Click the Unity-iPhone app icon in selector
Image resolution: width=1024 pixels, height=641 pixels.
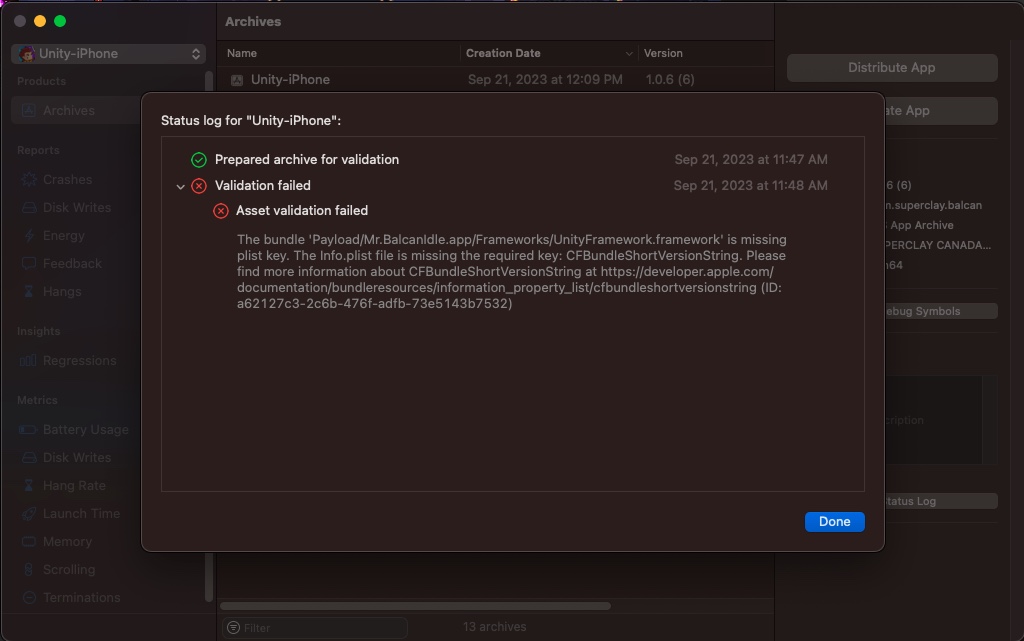pos(27,54)
